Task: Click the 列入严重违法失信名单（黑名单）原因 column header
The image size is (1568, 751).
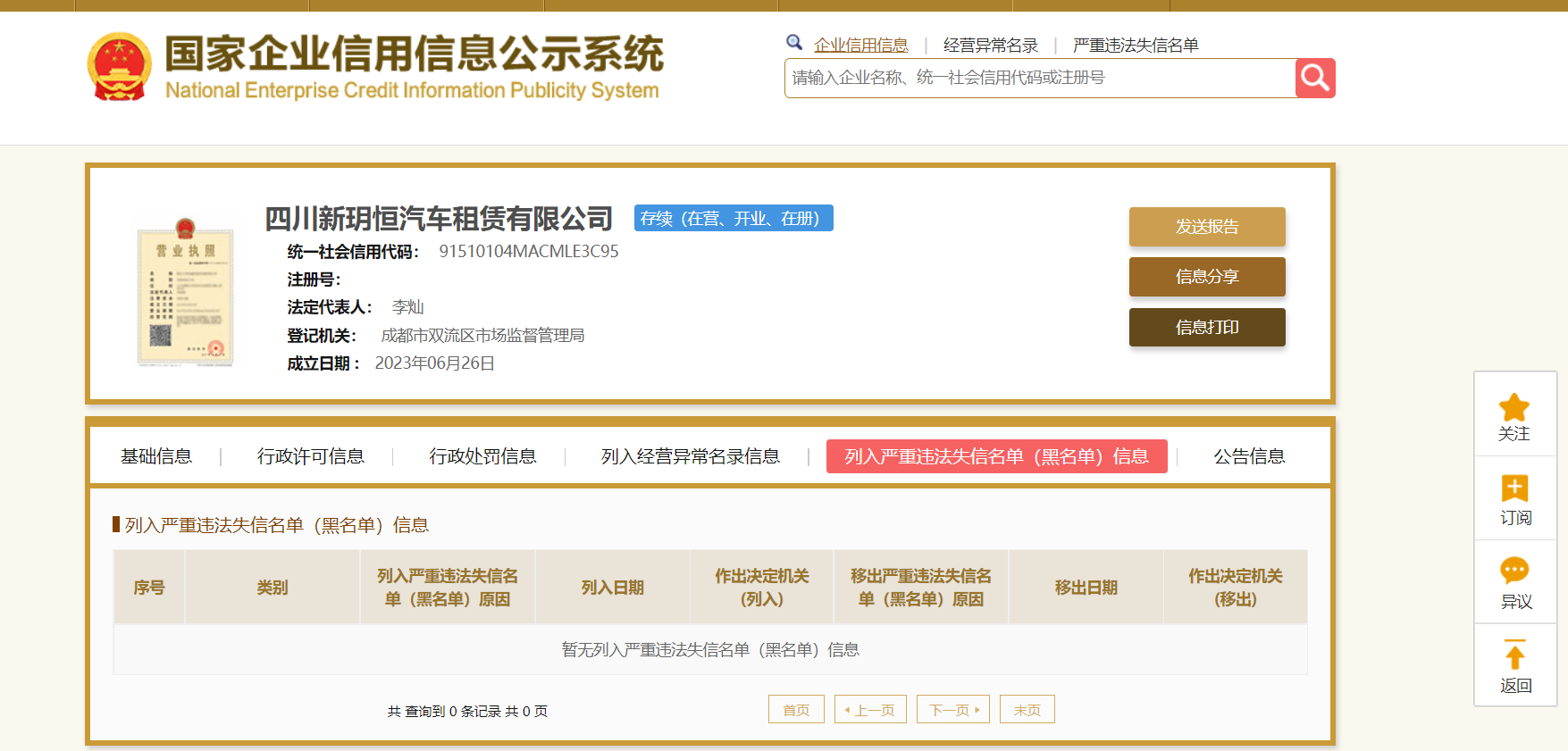Action: pyautogui.click(x=448, y=588)
